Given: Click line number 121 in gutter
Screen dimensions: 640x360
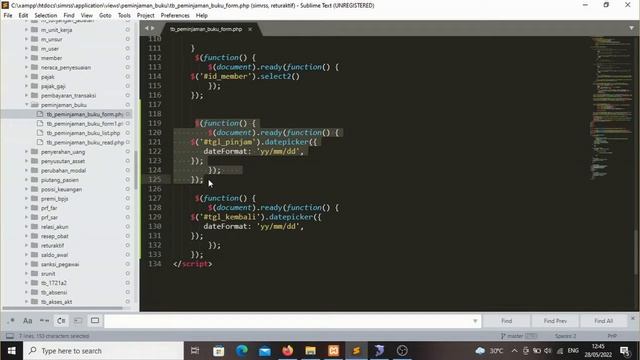Looking at the screenshot, I should pyautogui.click(x=155, y=142).
